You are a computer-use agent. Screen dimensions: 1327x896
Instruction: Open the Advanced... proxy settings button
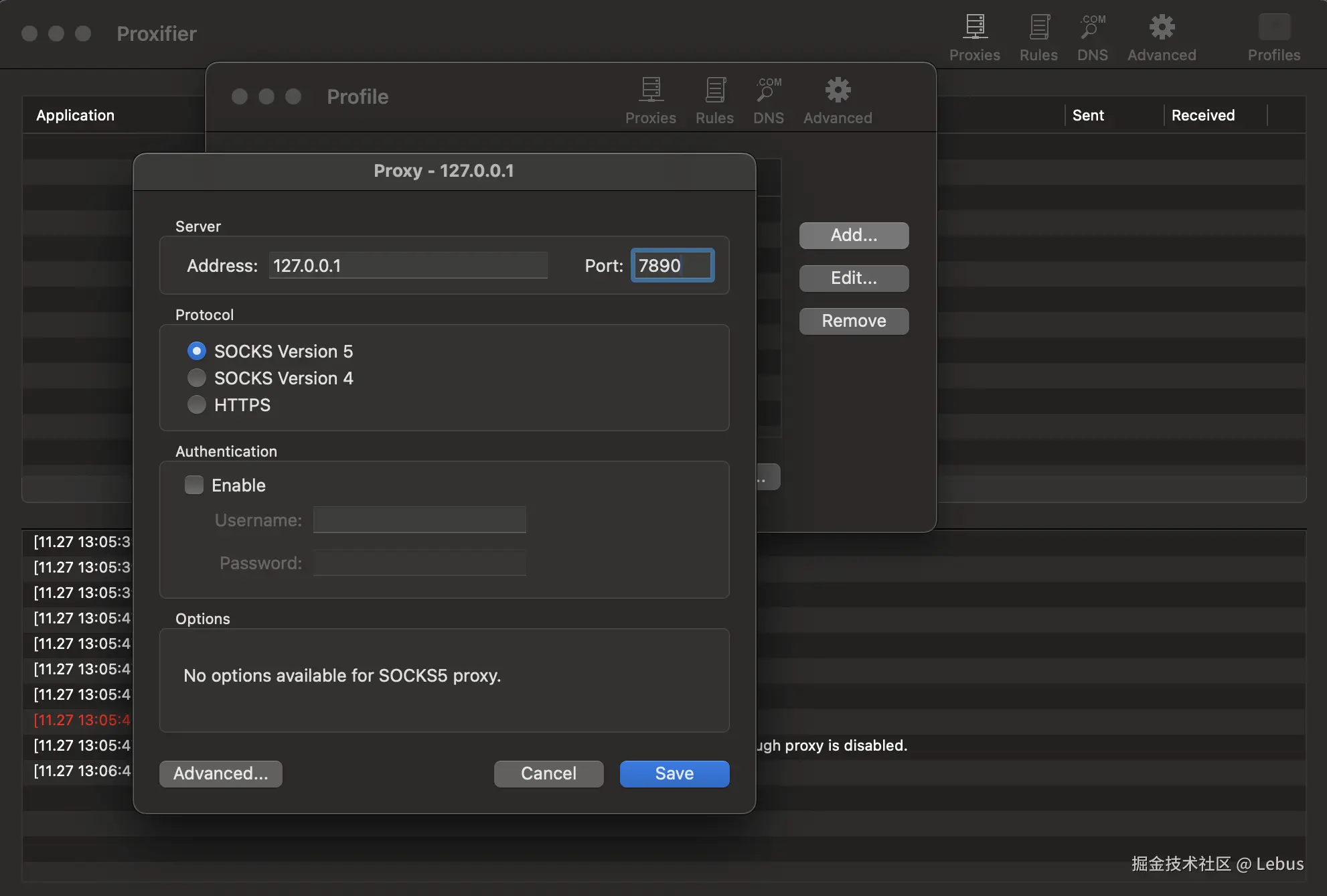click(x=221, y=773)
